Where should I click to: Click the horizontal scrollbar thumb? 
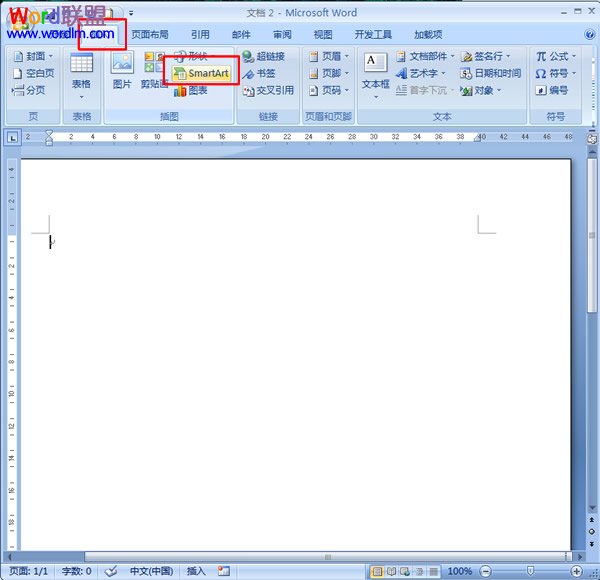pos(327,557)
